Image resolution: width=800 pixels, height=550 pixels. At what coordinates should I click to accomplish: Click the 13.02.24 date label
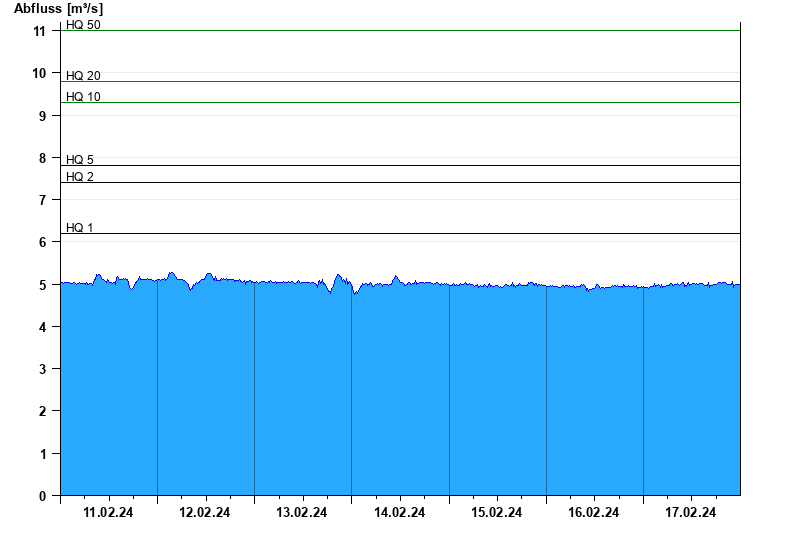[x=302, y=512]
